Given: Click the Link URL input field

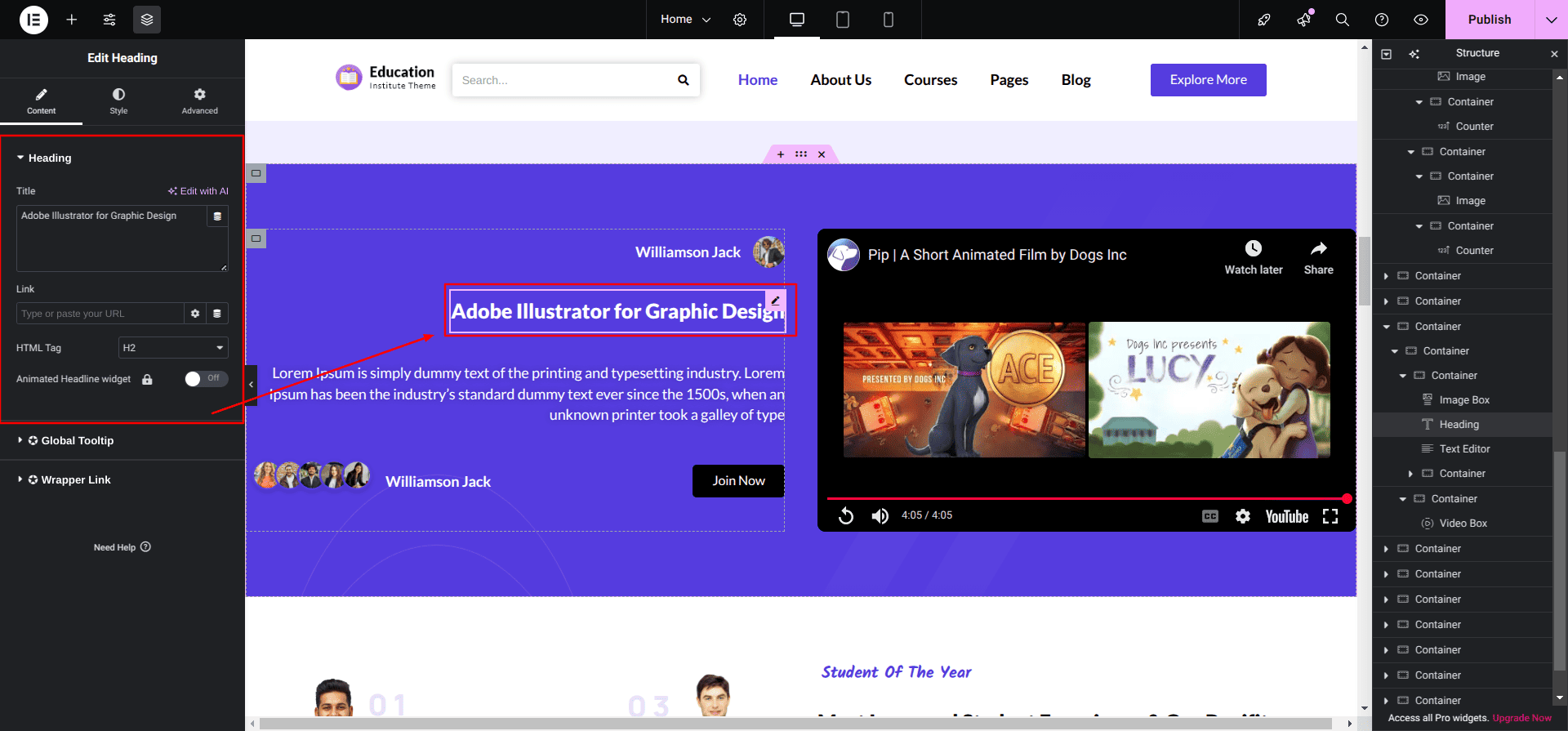Looking at the screenshot, I should tap(100, 314).
